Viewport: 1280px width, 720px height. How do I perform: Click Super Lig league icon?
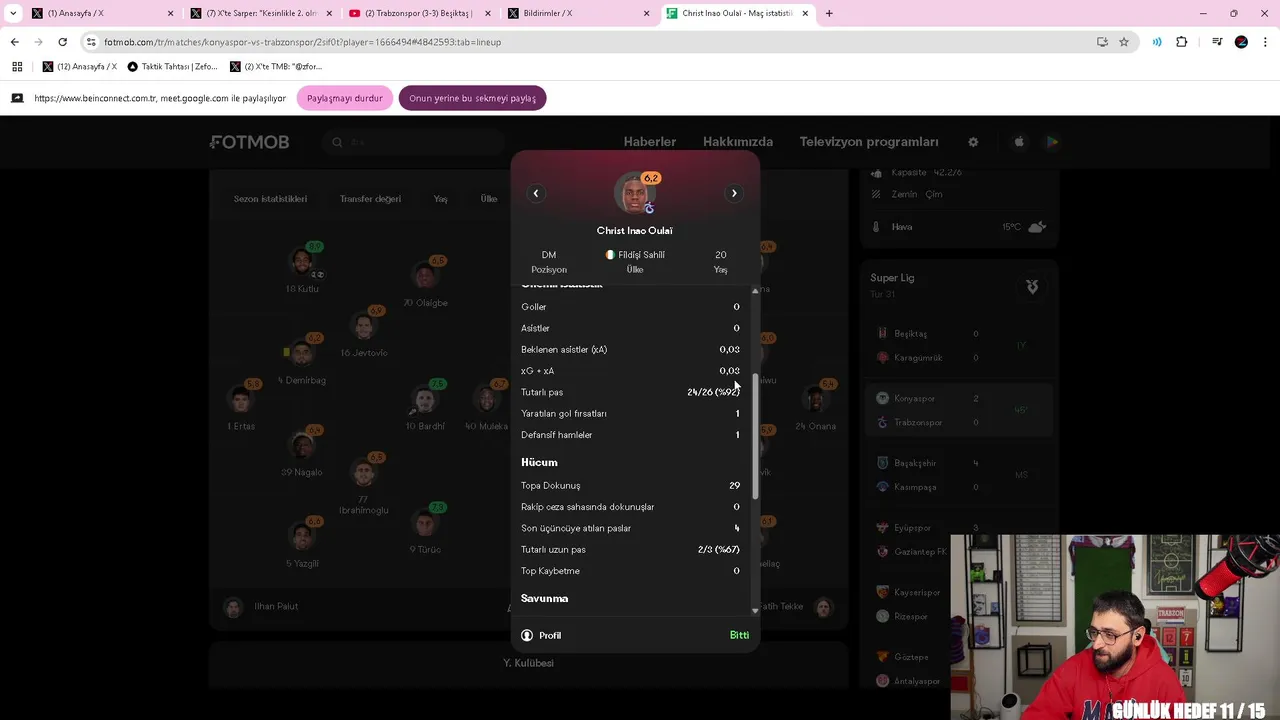click(1032, 287)
